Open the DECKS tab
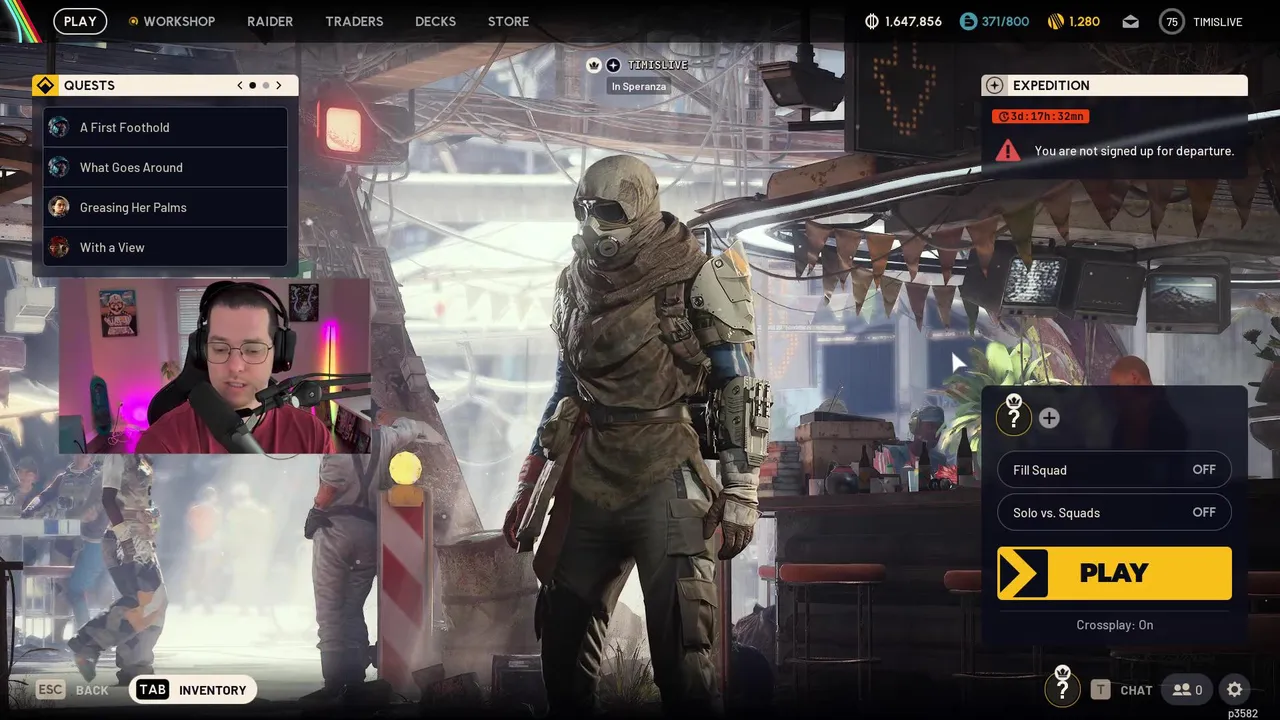Viewport: 1280px width, 720px height. [x=435, y=21]
